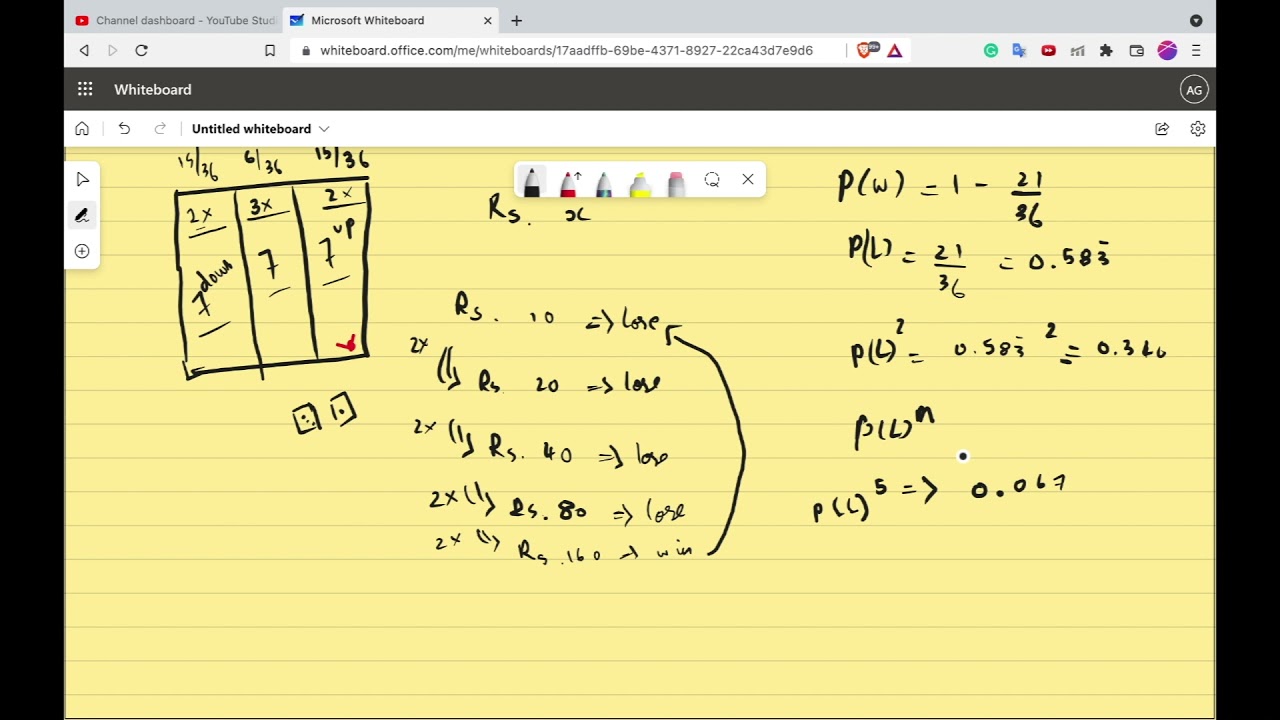Navigate back in the browser
This screenshot has height=720, width=1280.
pos(84,50)
